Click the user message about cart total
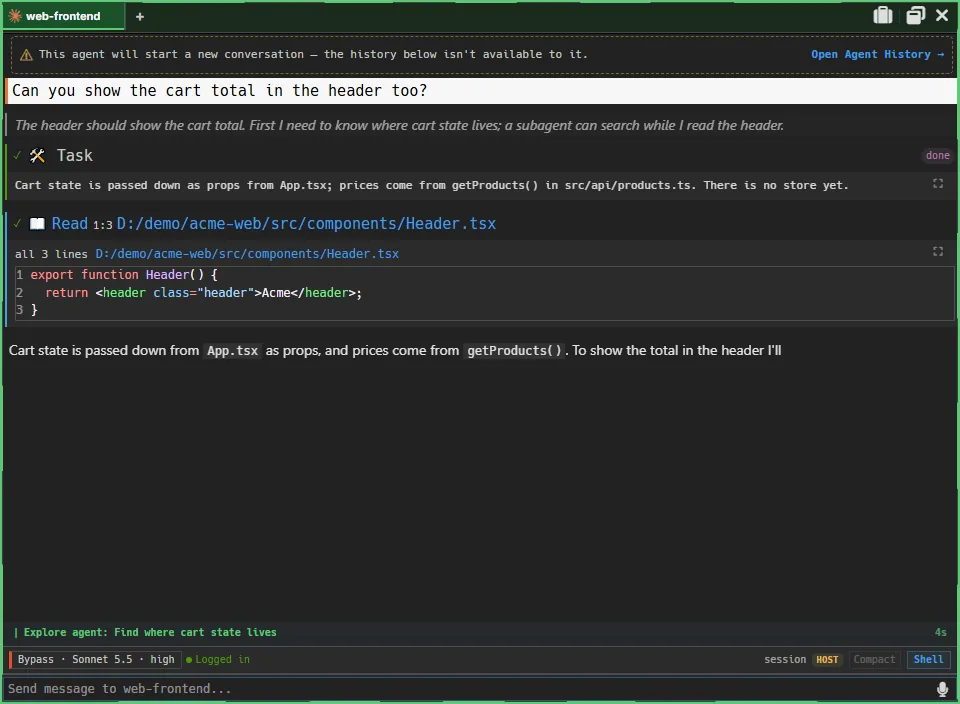 [481, 91]
